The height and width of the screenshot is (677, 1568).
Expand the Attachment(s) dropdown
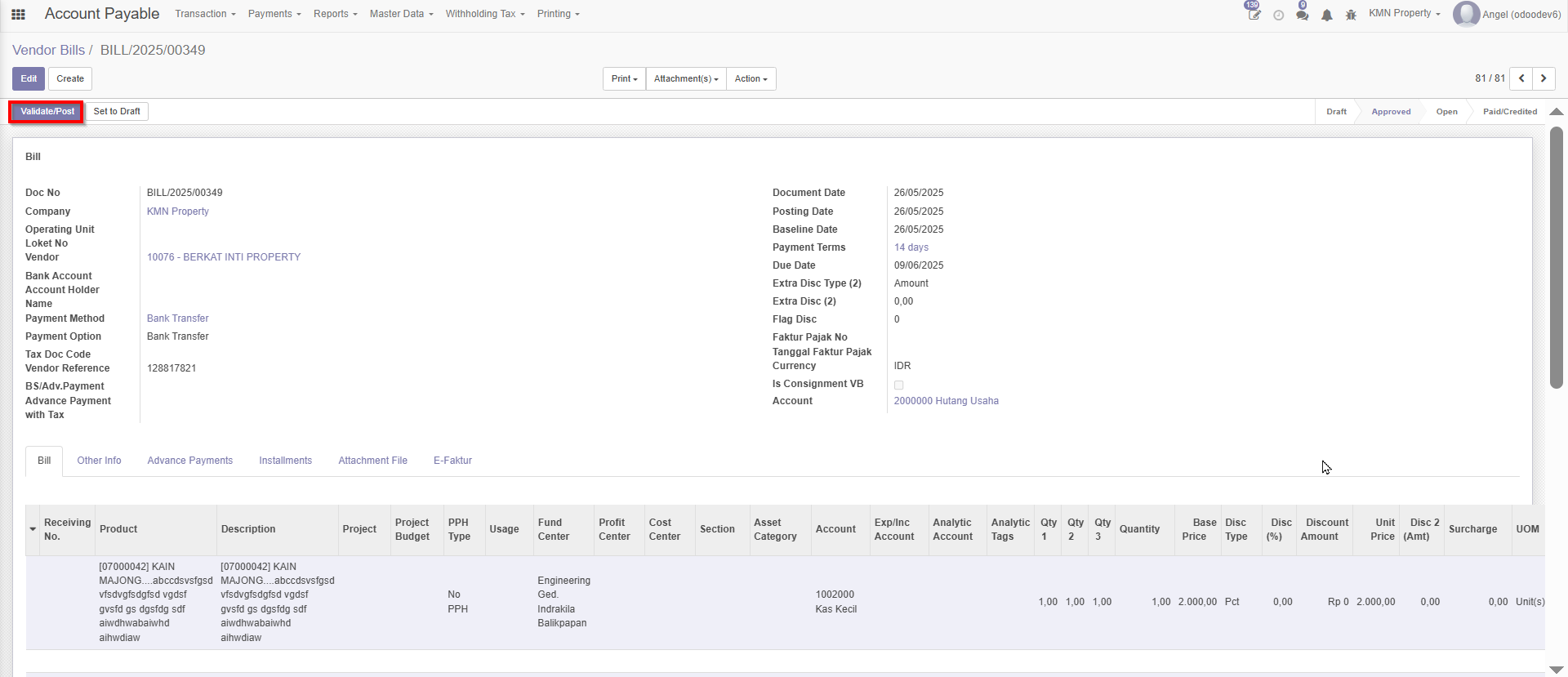click(686, 78)
